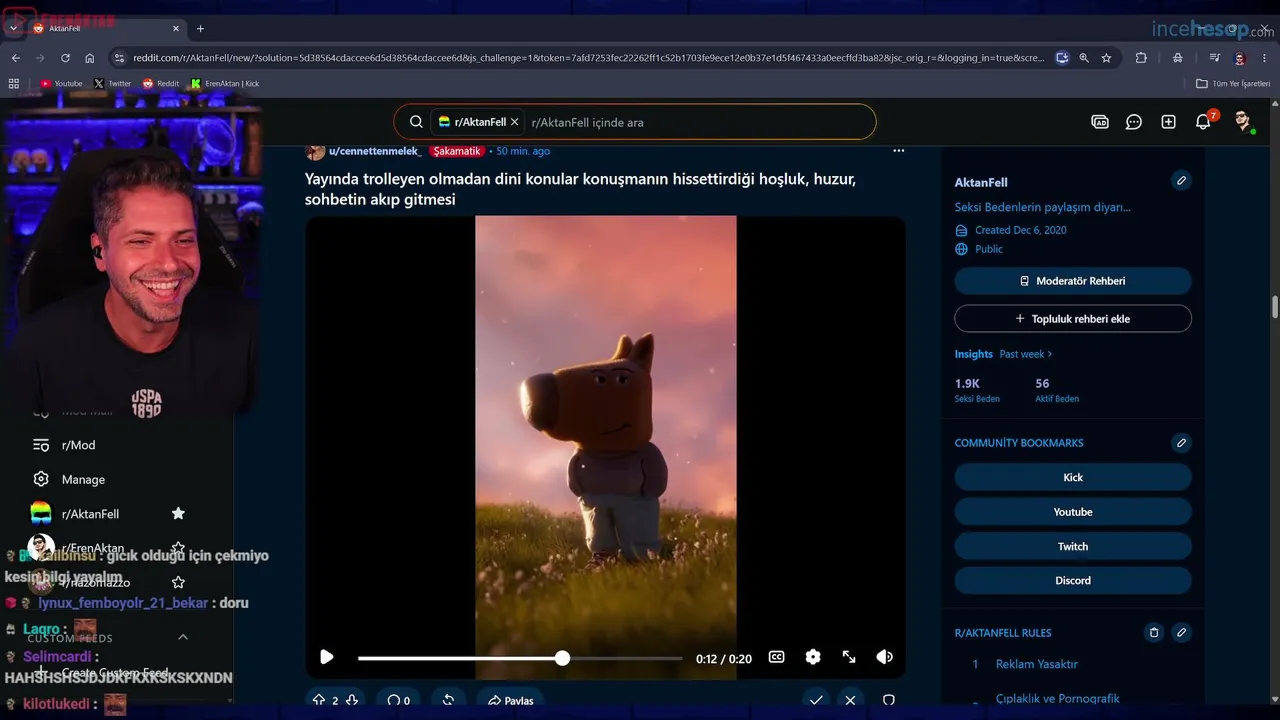Open the Reddit advertise icon
1280x720 pixels.
(1100, 122)
